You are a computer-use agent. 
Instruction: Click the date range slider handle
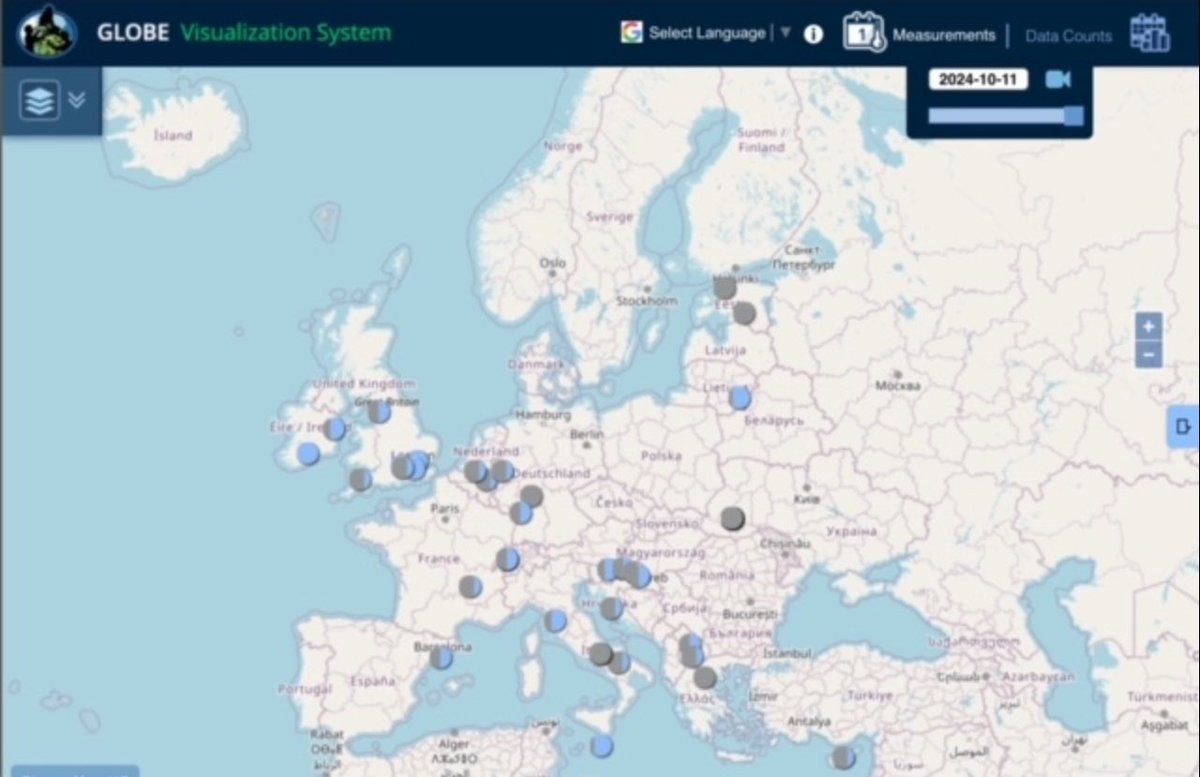click(1073, 116)
